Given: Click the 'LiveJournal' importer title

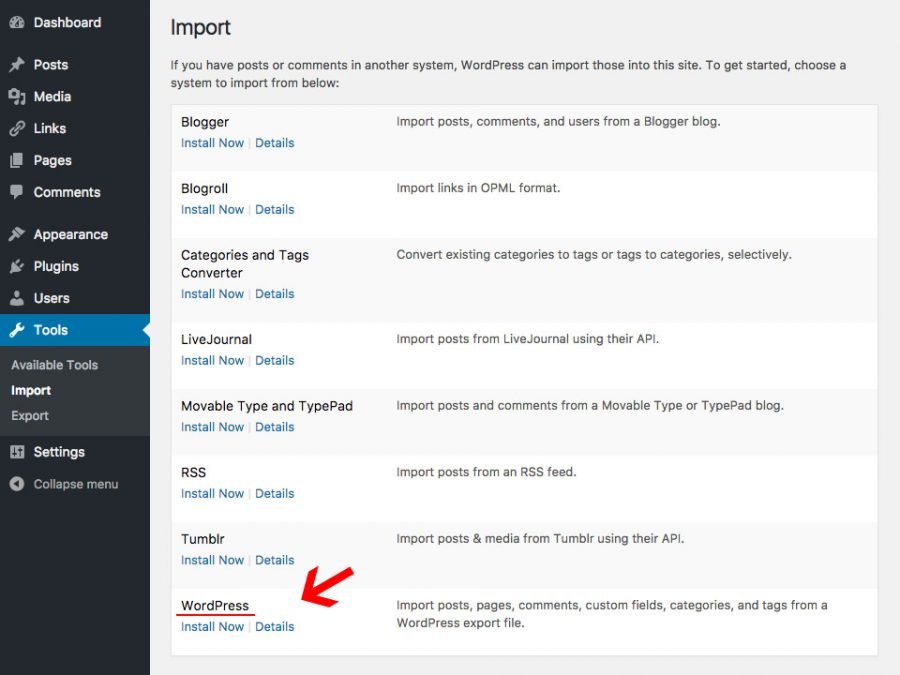Looking at the screenshot, I should click(216, 339).
